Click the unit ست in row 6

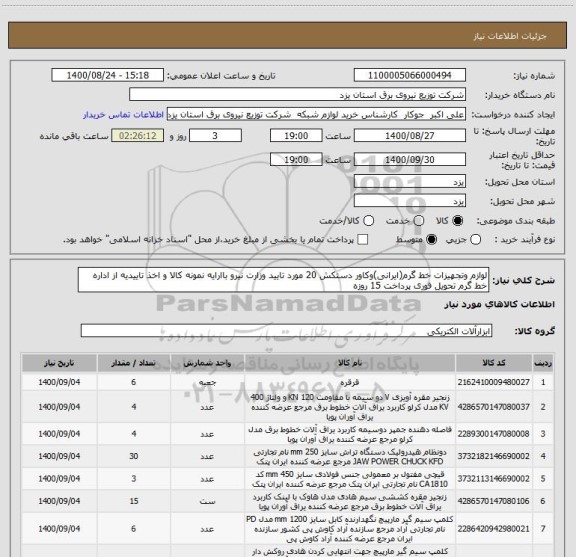click(207, 501)
